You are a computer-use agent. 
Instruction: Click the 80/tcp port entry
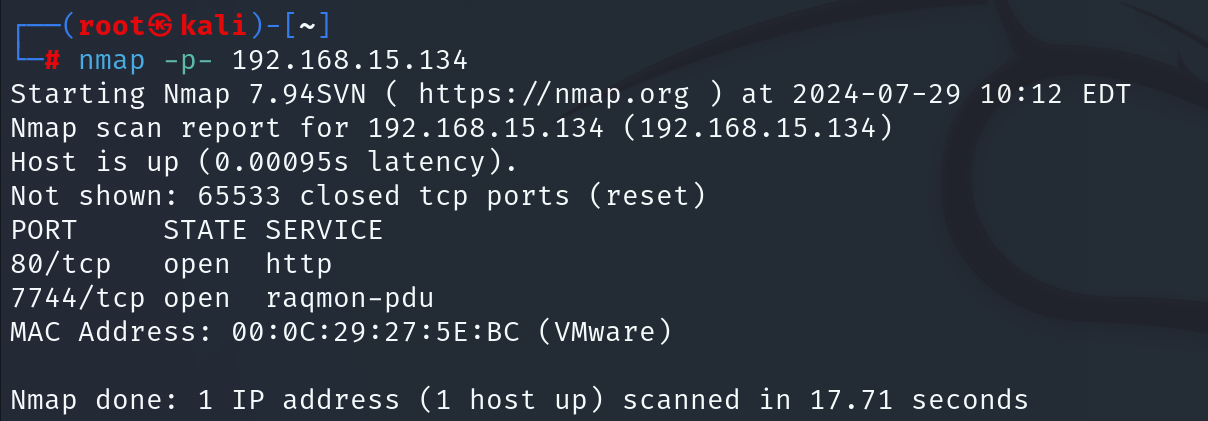pyautogui.click(x=62, y=265)
